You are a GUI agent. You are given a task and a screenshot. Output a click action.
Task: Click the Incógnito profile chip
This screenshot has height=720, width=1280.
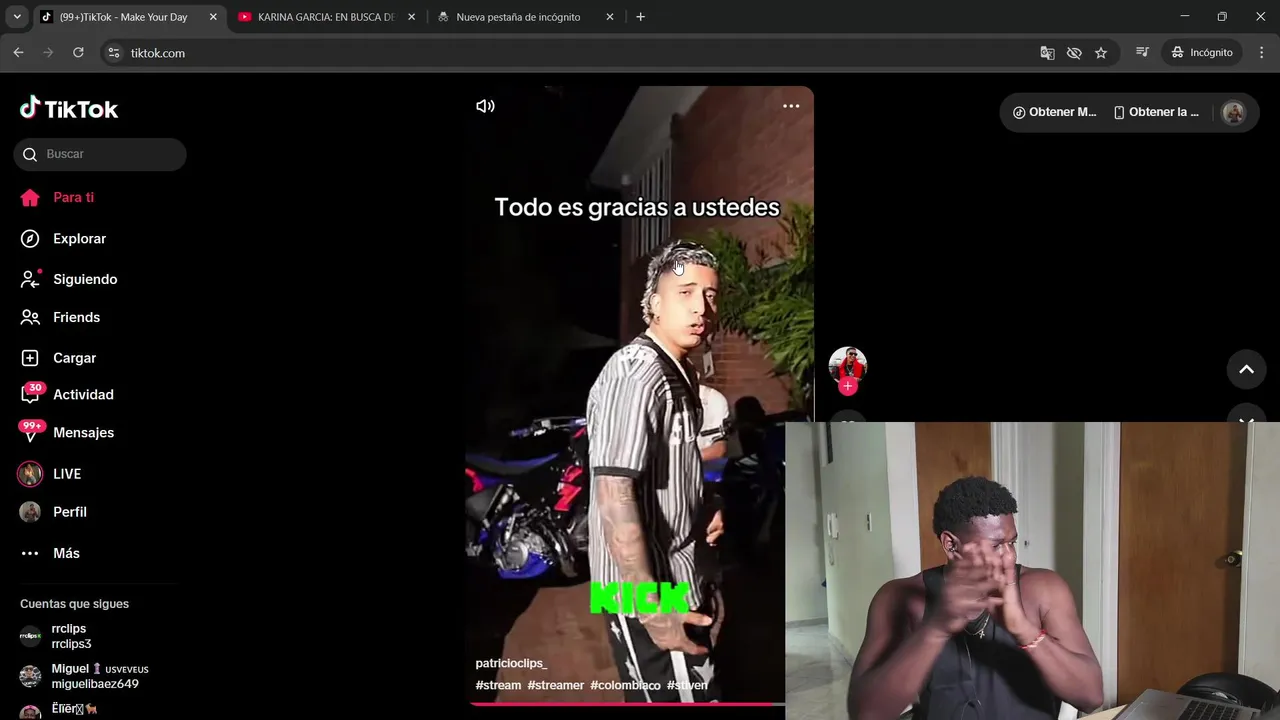tap(1203, 52)
